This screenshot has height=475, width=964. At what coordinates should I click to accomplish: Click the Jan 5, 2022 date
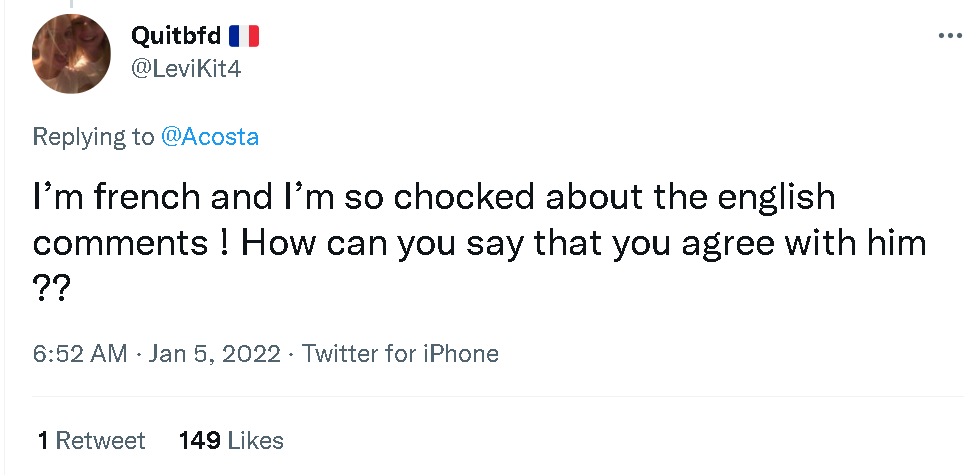(212, 353)
